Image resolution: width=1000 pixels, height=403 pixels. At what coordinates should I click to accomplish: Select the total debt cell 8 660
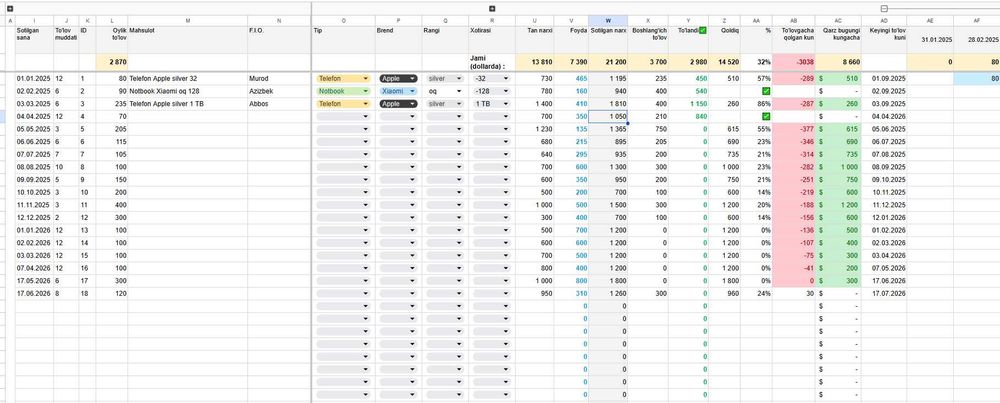pyautogui.click(x=838, y=62)
